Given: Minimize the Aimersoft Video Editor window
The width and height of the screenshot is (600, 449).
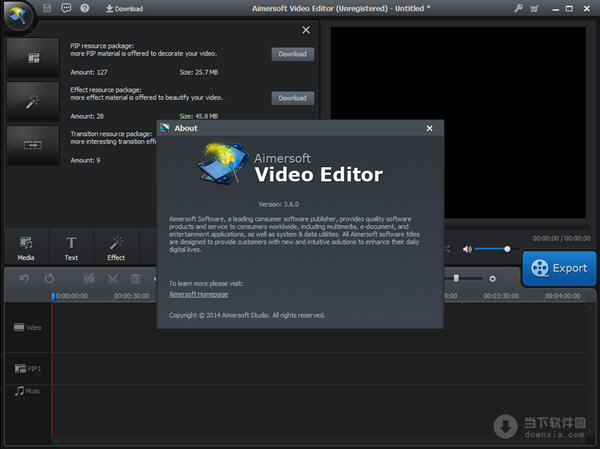Looking at the screenshot, I should [x=555, y=8].
